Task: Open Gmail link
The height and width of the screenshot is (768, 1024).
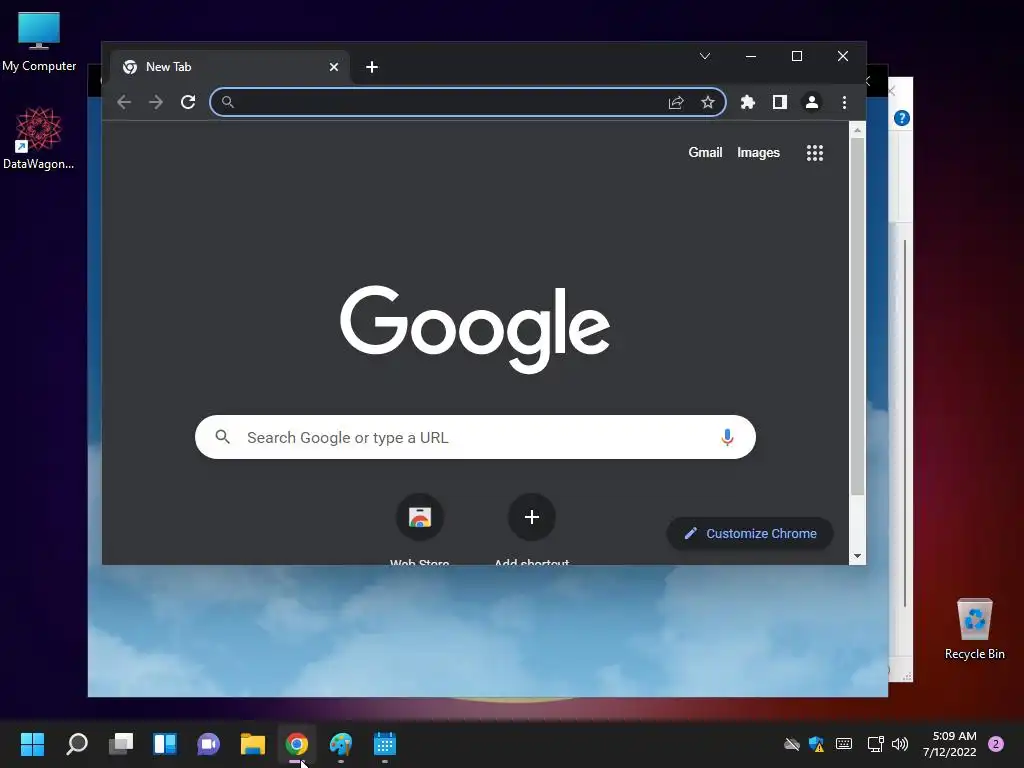Action: click(705, 152)
